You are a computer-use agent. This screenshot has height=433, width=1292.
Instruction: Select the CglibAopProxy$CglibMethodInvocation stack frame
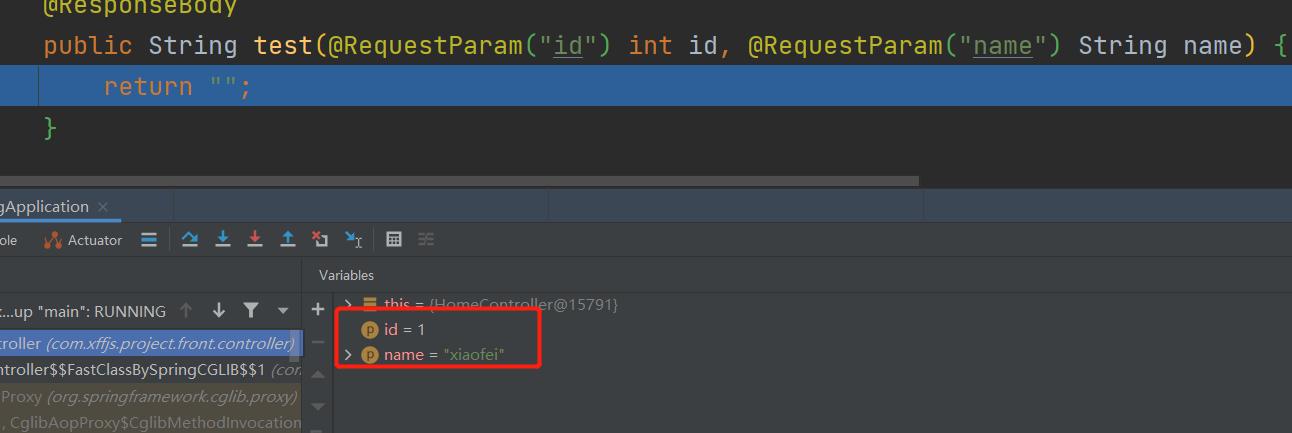click(150, 422)
